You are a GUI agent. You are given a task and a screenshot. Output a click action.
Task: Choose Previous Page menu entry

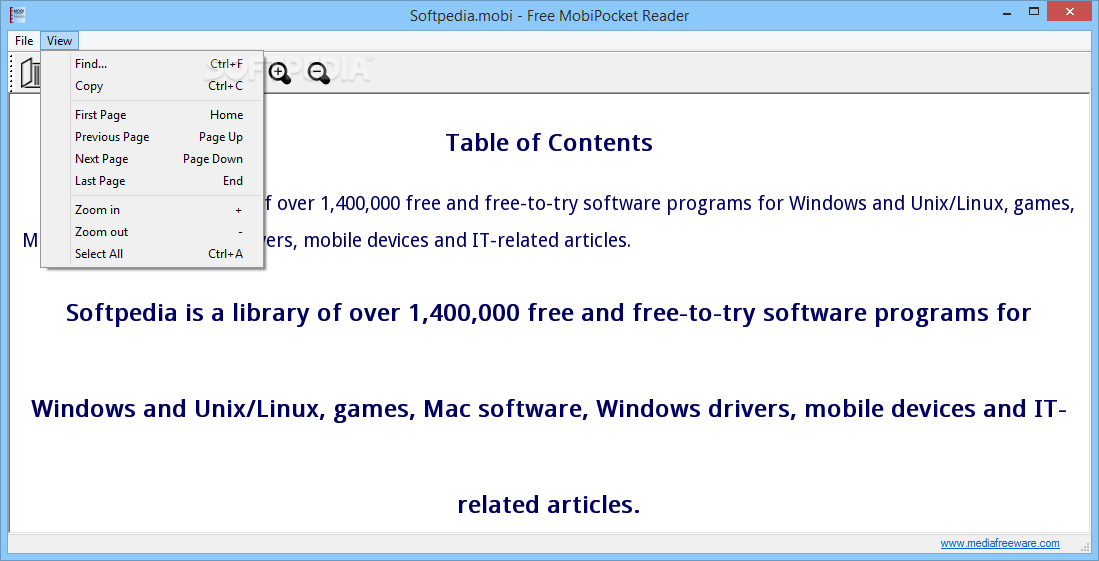pos(152,137)
